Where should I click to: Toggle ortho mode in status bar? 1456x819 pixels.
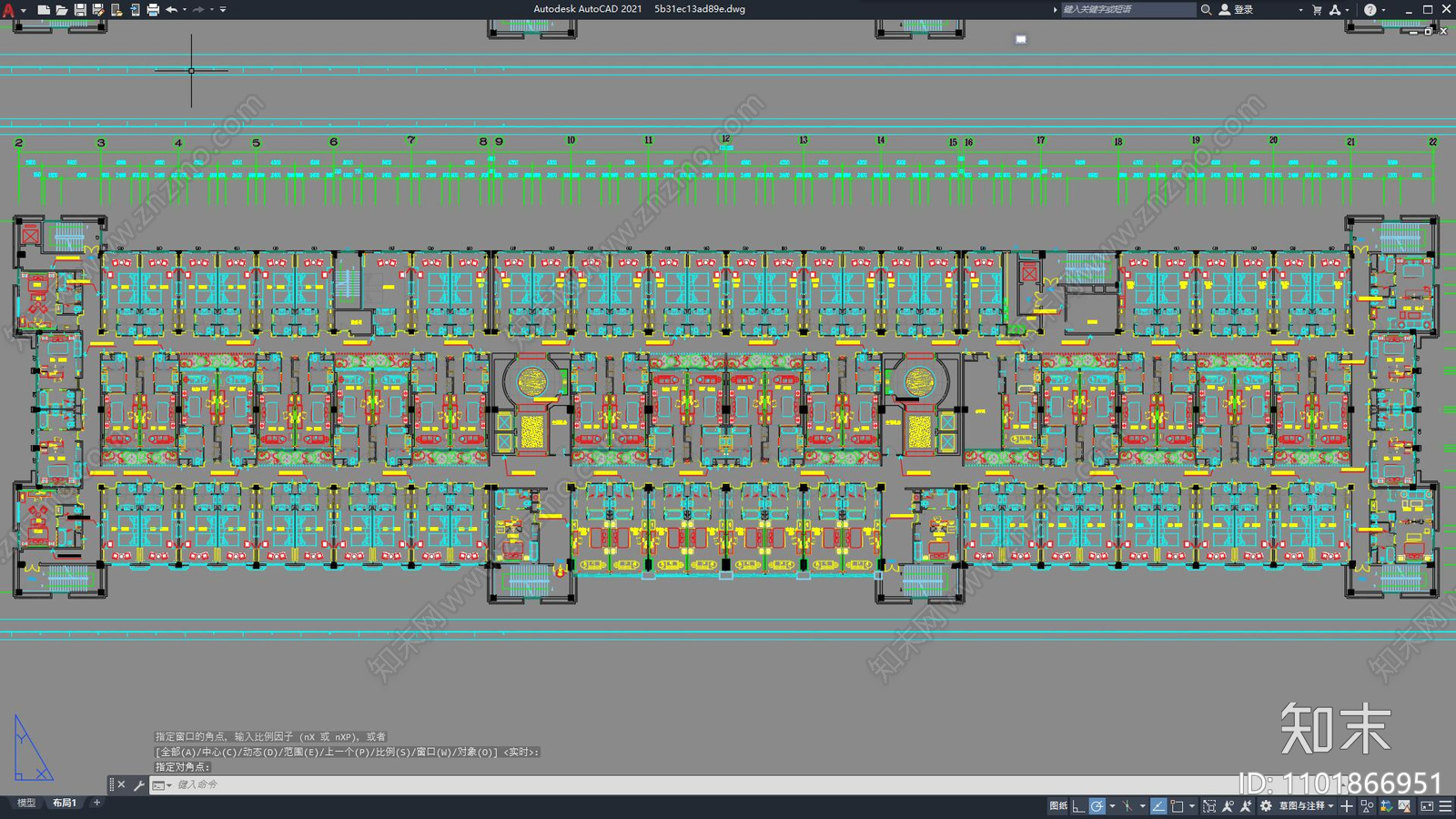pos(1078,806)
